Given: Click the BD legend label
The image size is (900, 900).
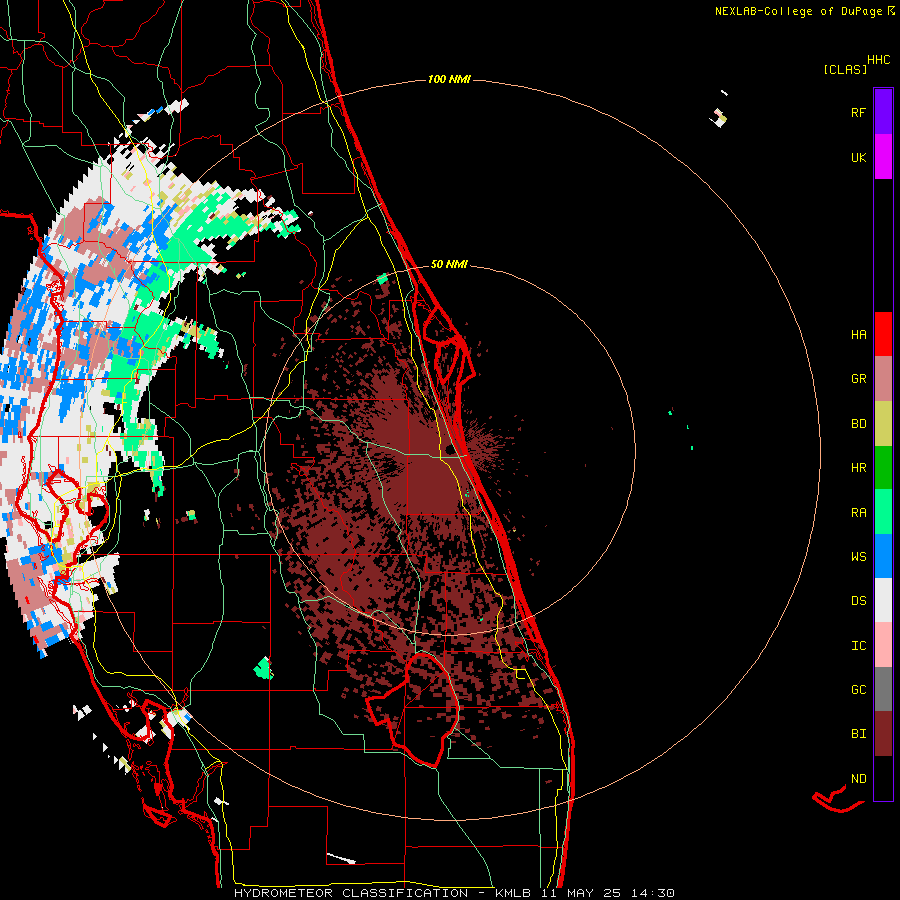Looking at the screenshot, I should (858, 423).
